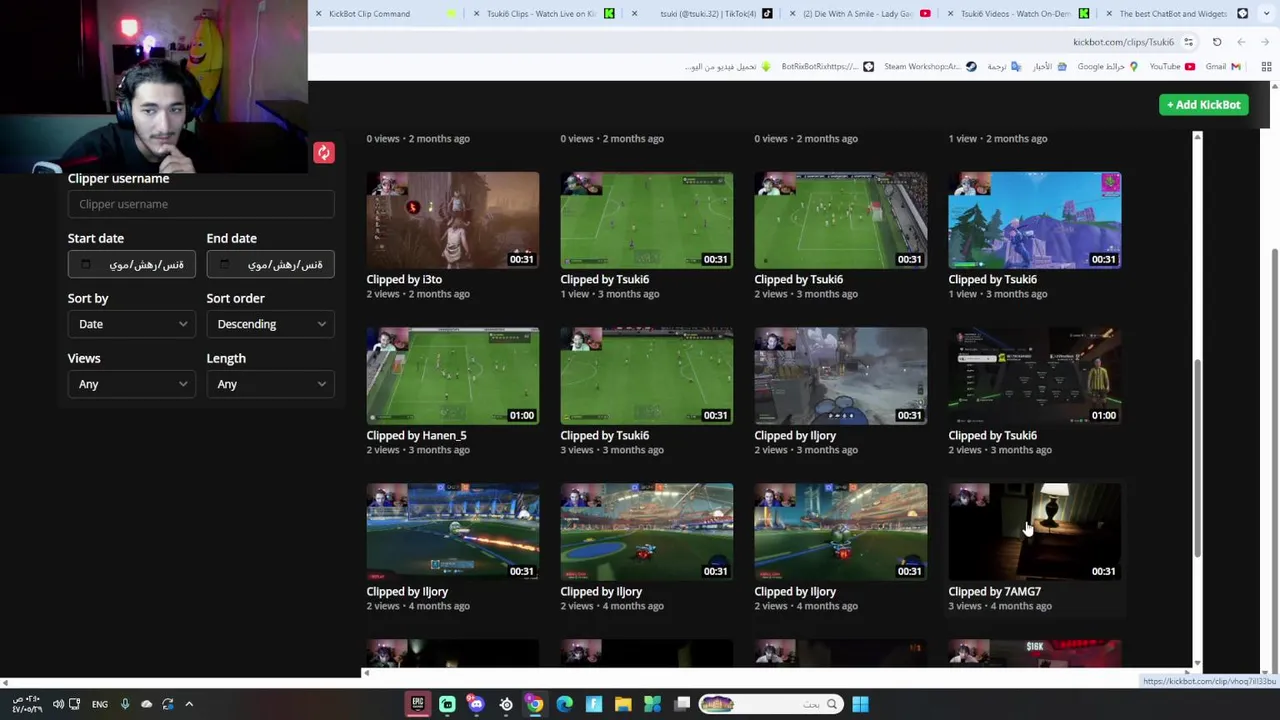The image size is (1280, 720).
Task: Open the Tsuki6 1:00 lineup screen clip thumbnail
Action: pos(1034,376)
